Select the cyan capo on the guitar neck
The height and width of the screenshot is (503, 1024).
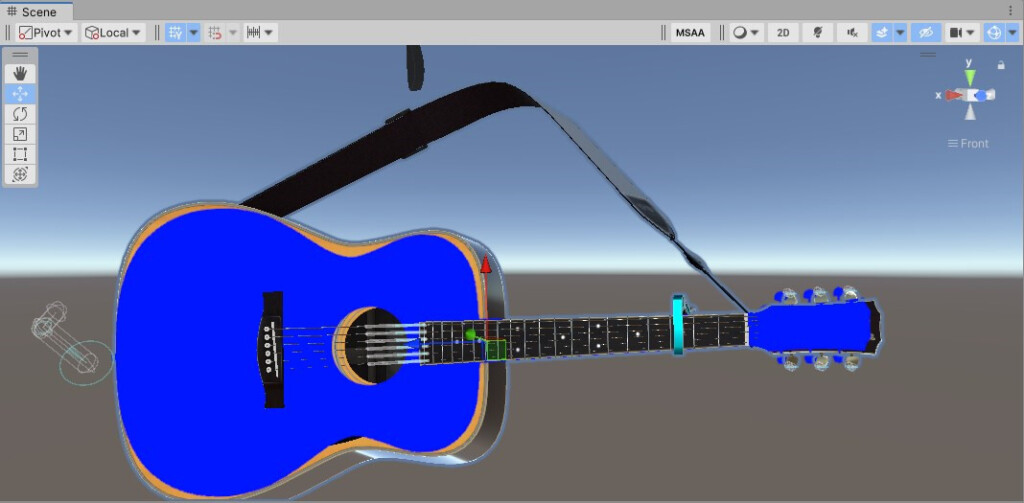[679, 325]
